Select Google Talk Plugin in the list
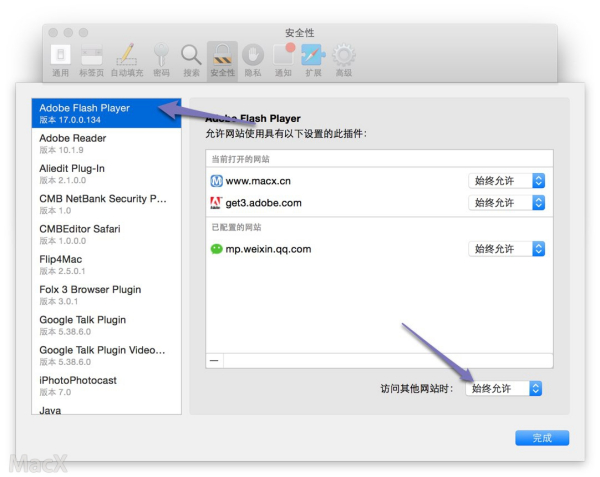Viewport: 600px width, 477px height. click(x=106, y=325)
